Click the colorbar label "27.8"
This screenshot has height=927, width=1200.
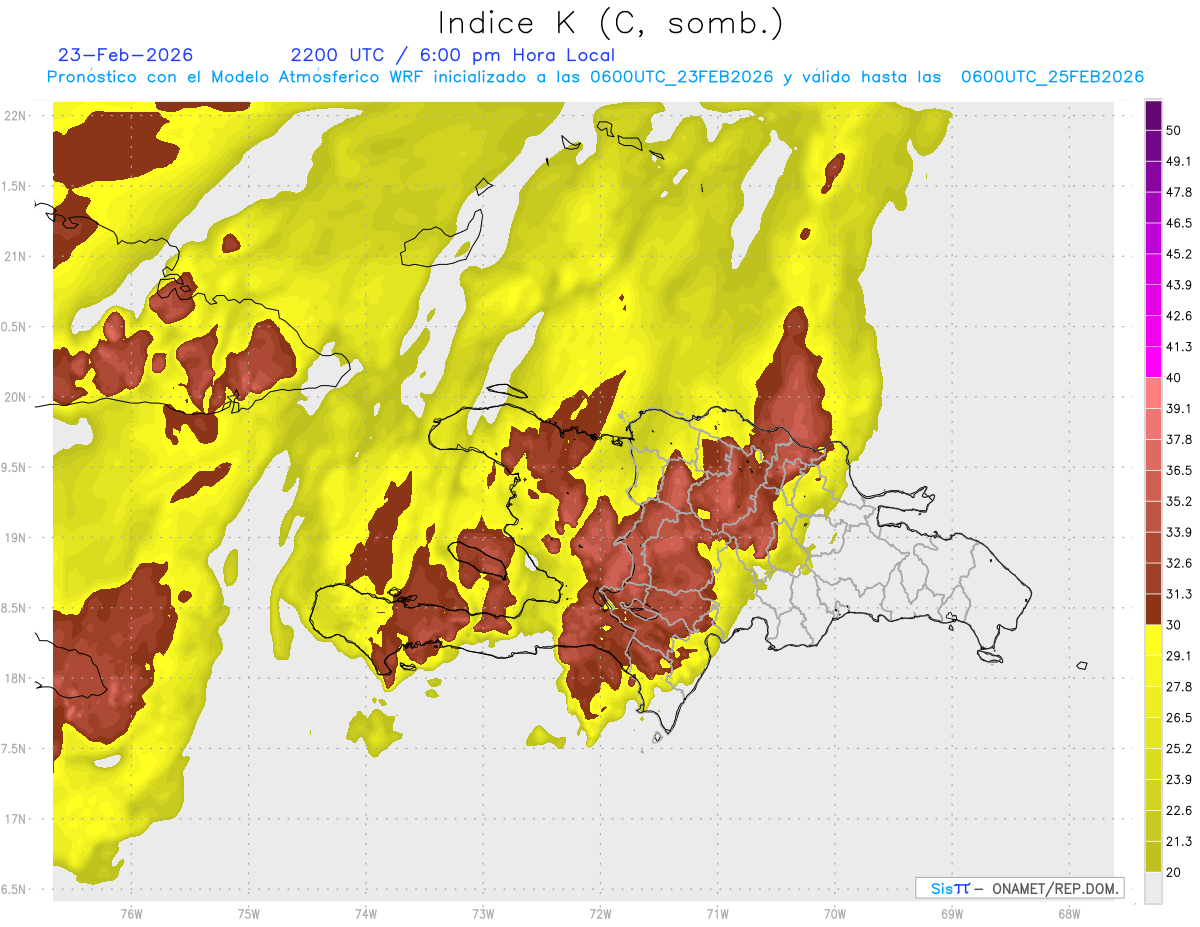1179,687
